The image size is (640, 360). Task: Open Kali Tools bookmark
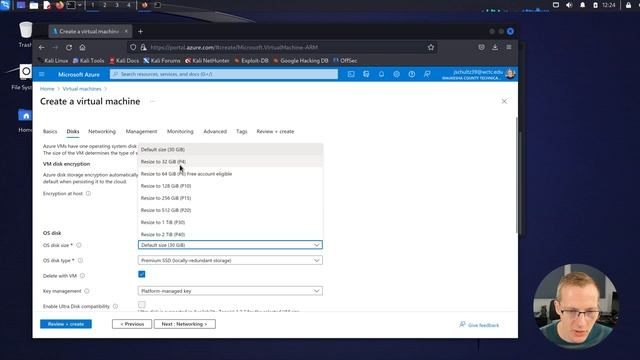pyautogui.click(x=89, y=61)
